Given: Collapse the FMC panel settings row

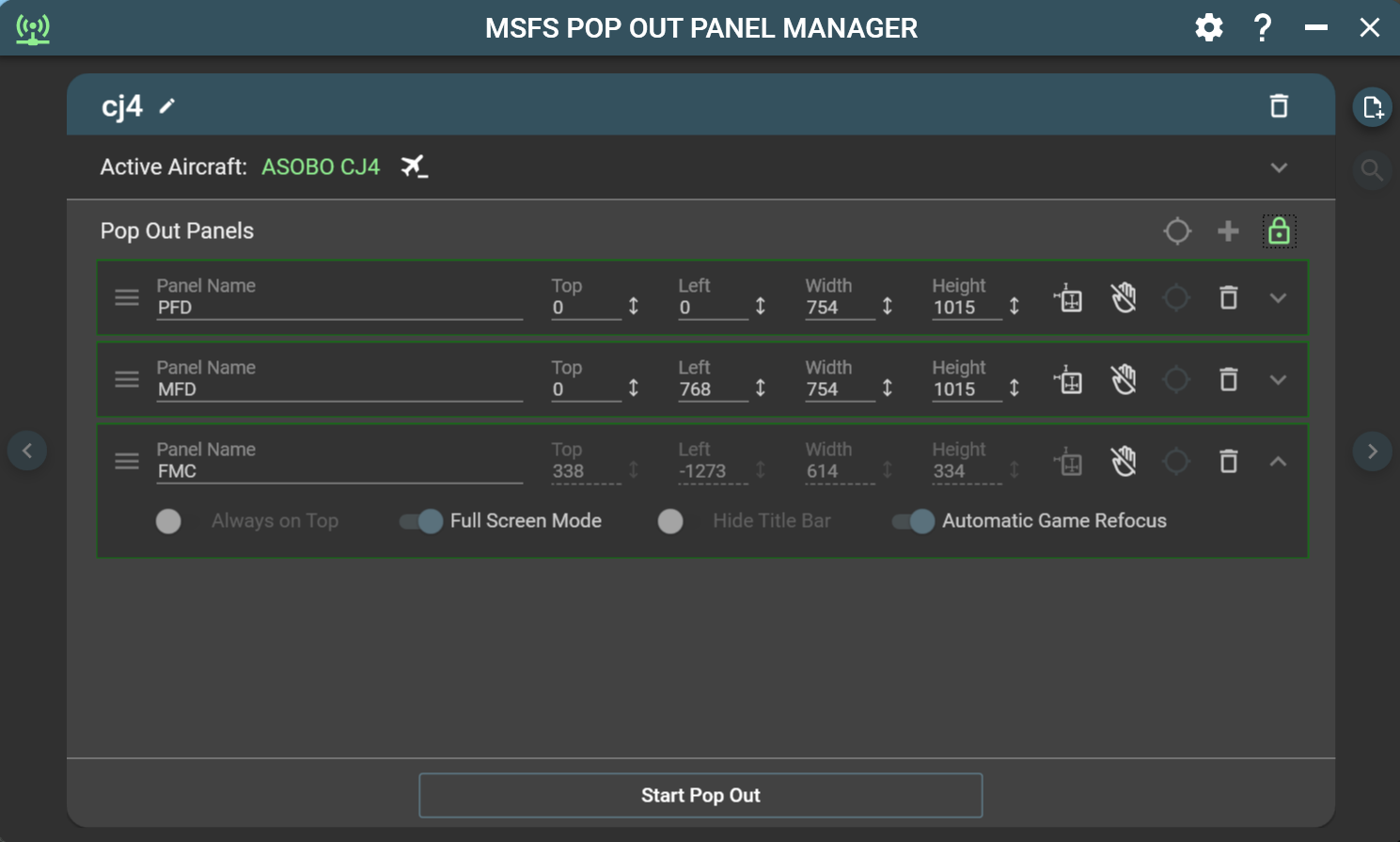Looking at the screenshot, I should pos(1279,461).
